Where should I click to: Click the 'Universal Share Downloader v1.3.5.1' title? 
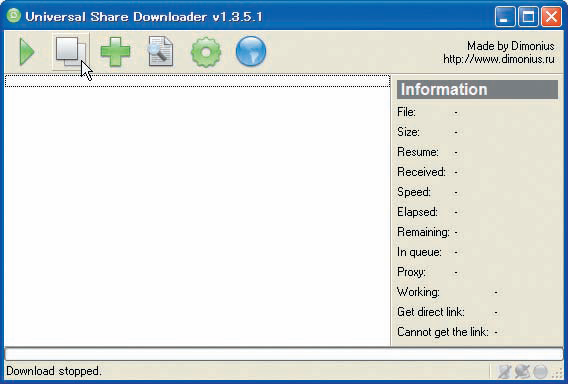[144, 17]
